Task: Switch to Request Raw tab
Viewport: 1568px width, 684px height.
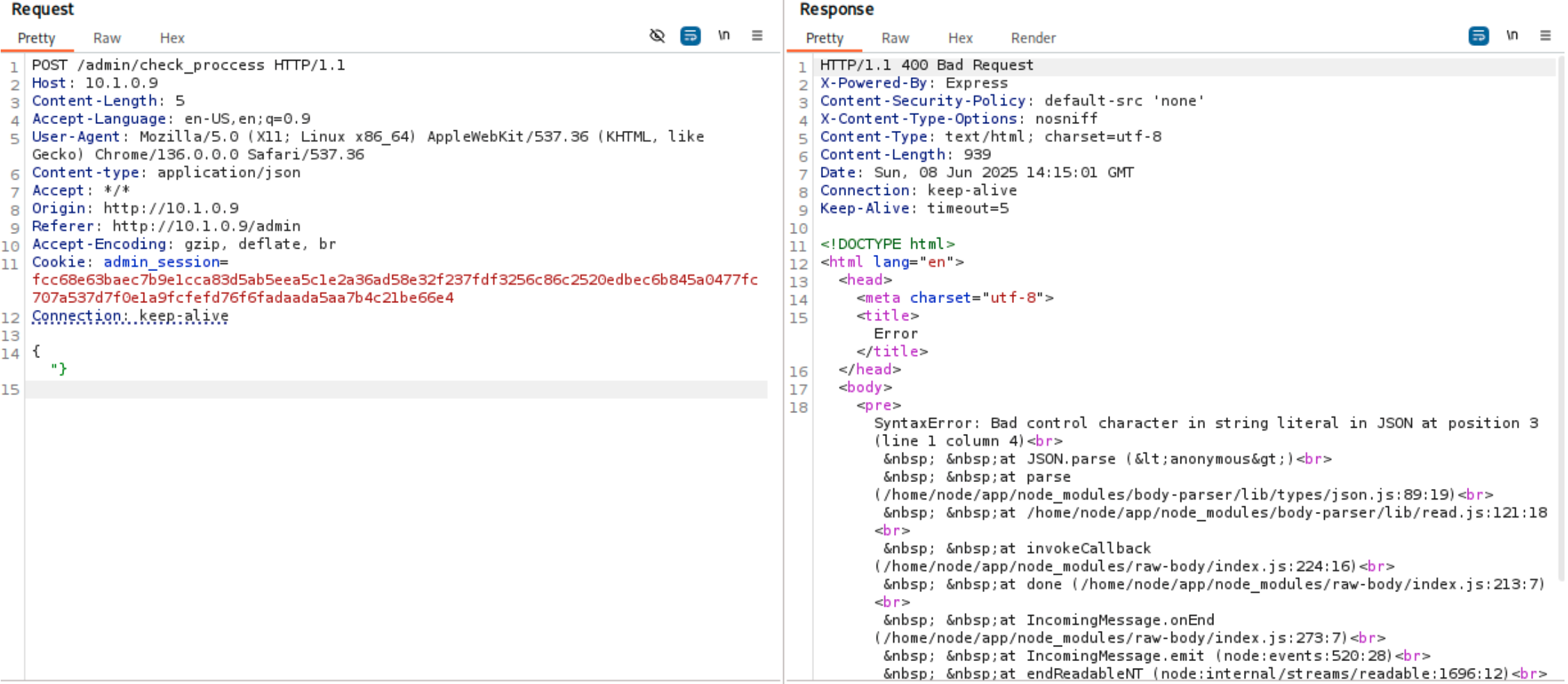Action: click(x=107, y=38)
